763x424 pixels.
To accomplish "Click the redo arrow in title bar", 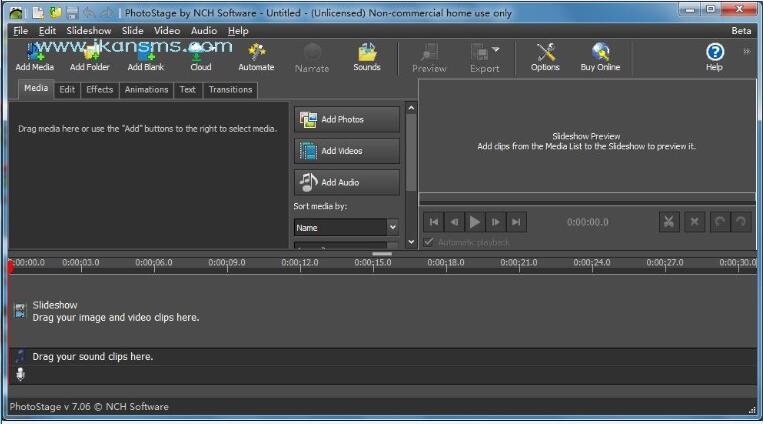I will (107, 13).
